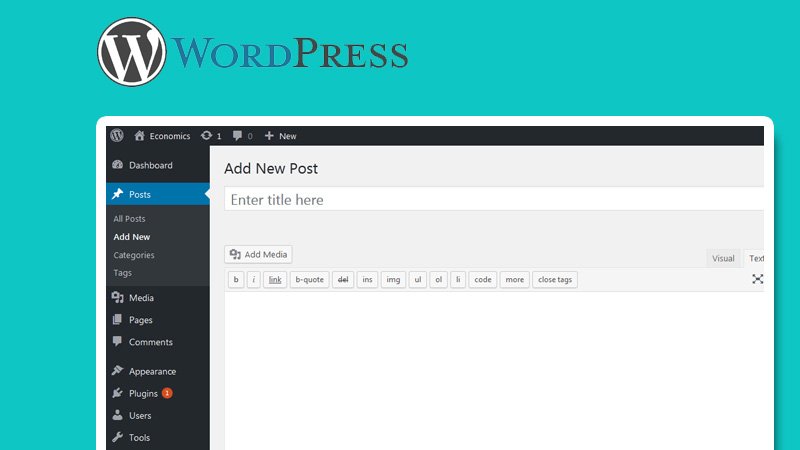Click the Media sidebar icon

coord(118,297)
